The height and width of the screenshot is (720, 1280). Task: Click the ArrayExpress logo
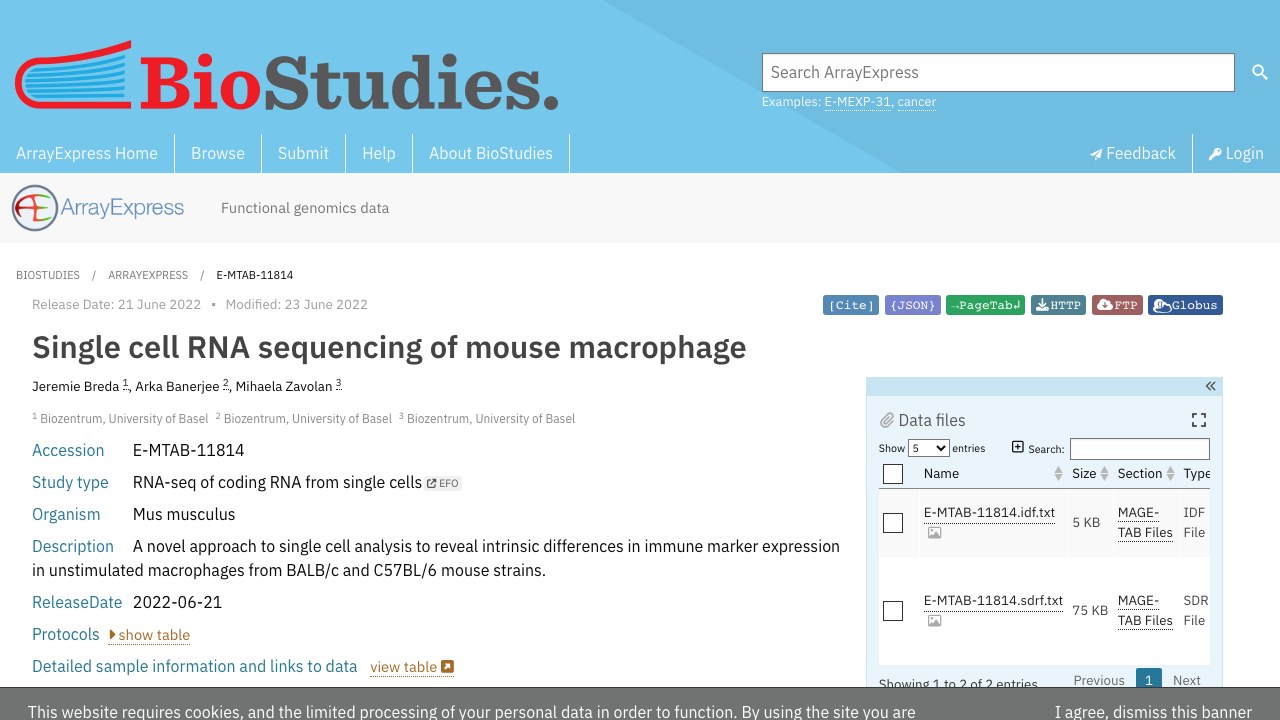98,208
